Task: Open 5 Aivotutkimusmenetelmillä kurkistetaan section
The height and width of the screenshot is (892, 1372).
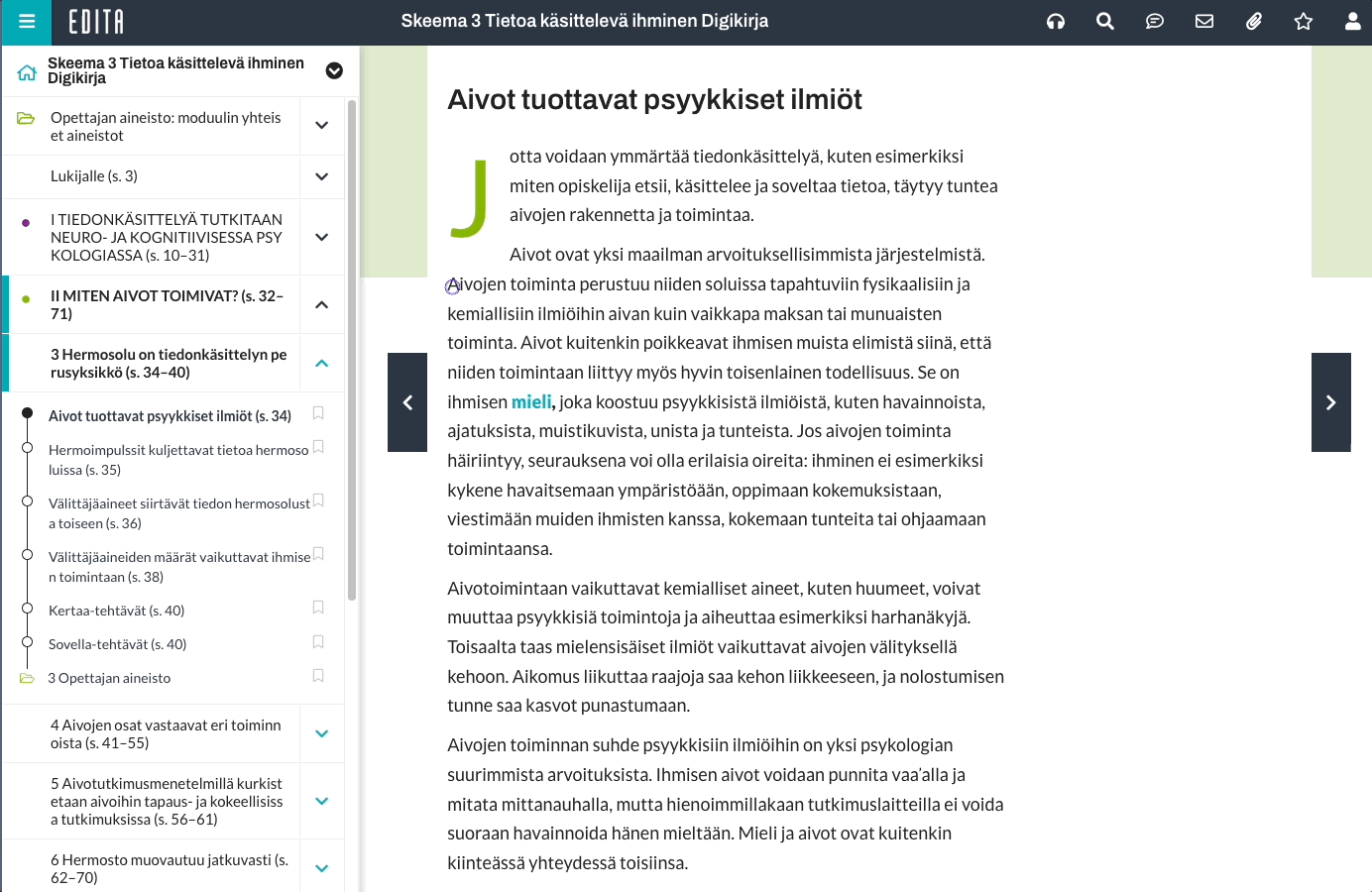Action: 167,802
